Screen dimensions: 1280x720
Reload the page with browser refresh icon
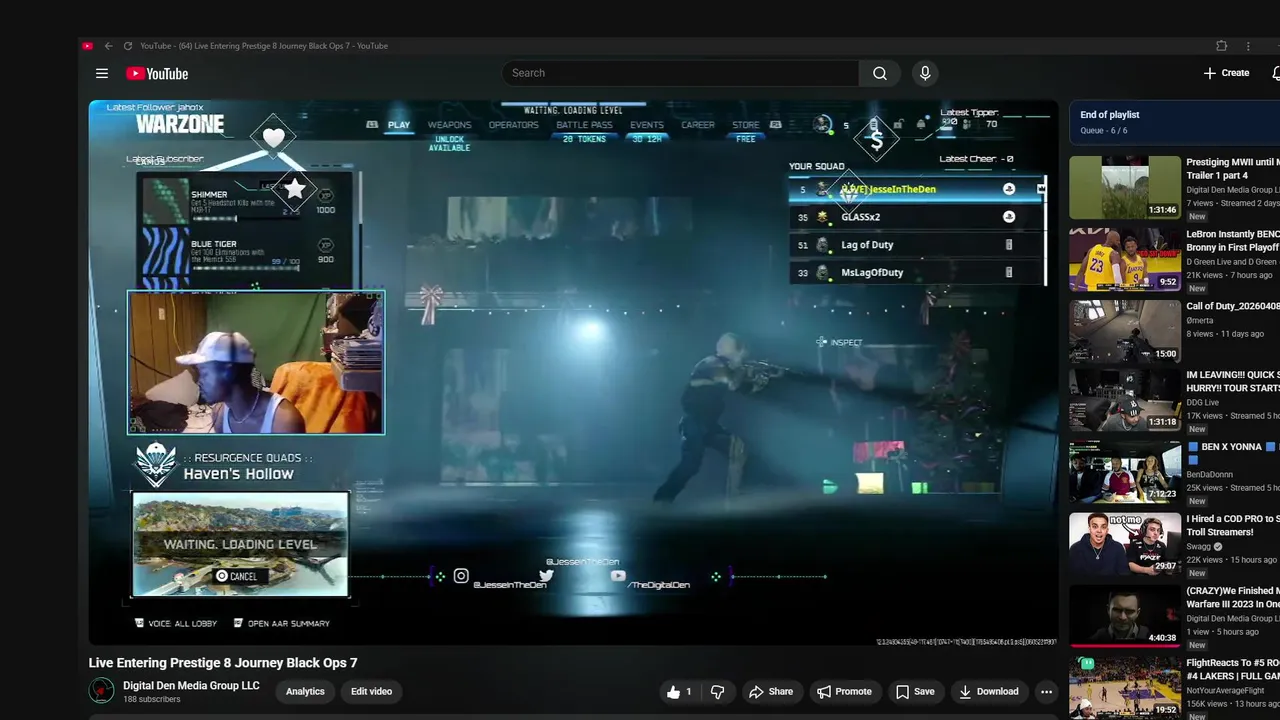(127, 46)
